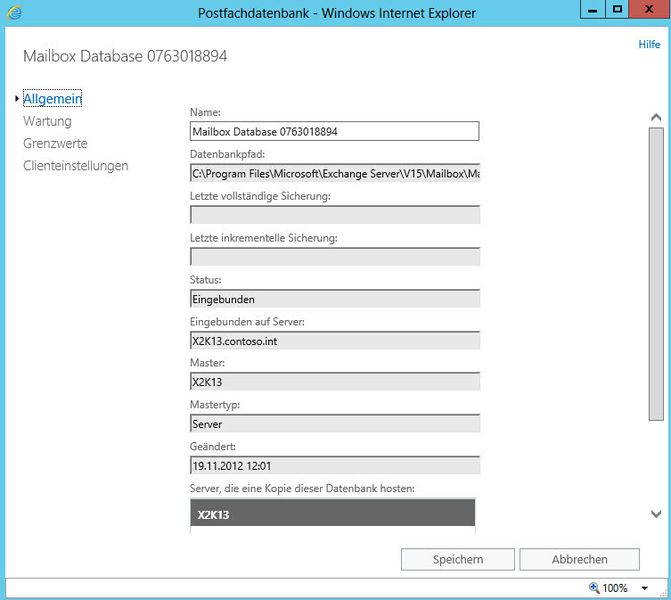Click the Mastertyp field showing Server

click(335, 424)
